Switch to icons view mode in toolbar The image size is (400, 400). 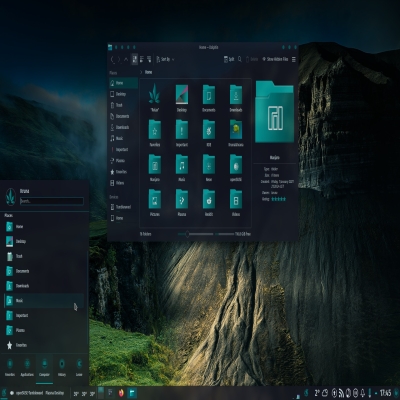tap(135, 59)
